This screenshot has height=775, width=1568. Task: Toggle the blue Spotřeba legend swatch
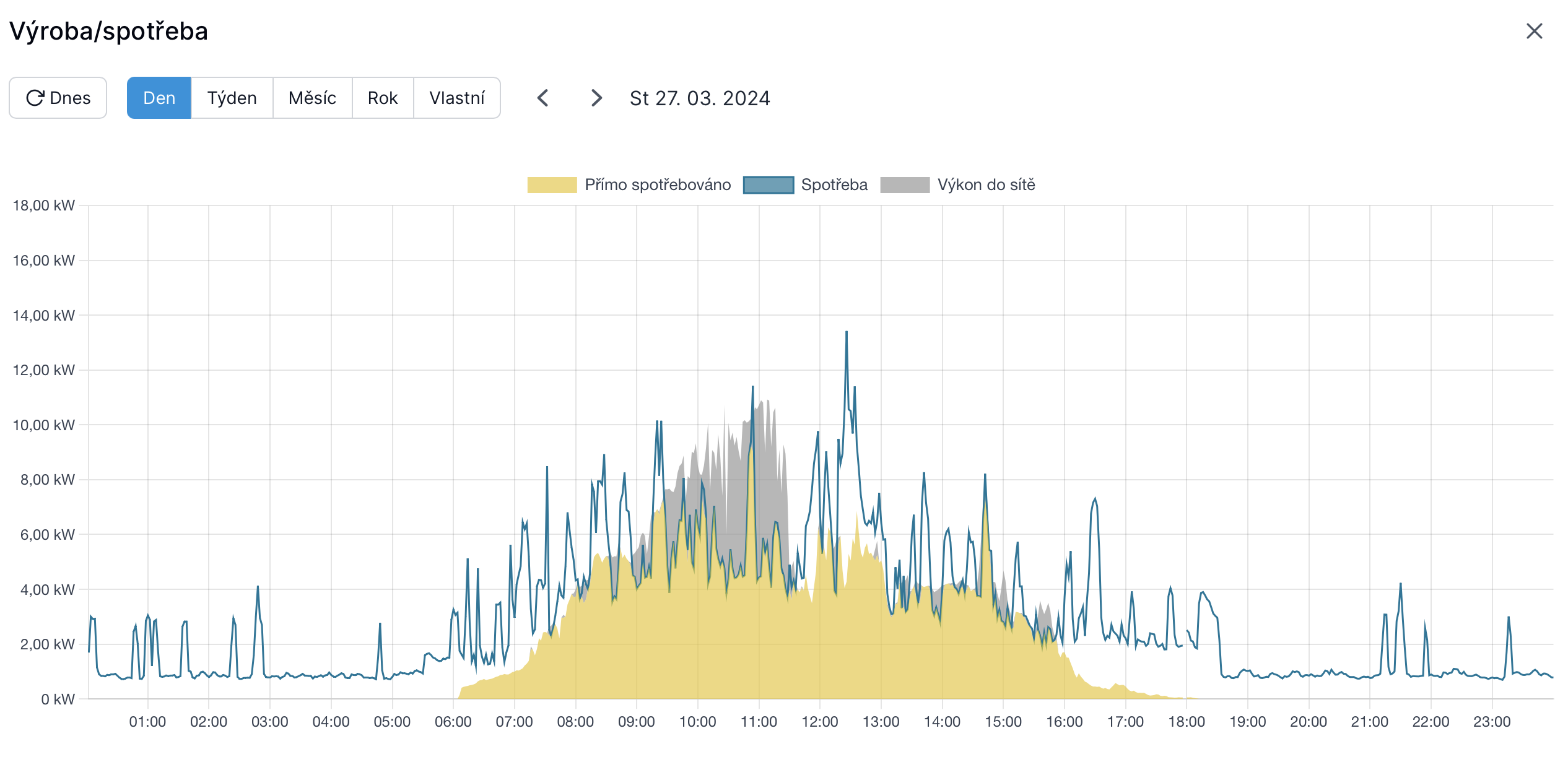point(768,185)
